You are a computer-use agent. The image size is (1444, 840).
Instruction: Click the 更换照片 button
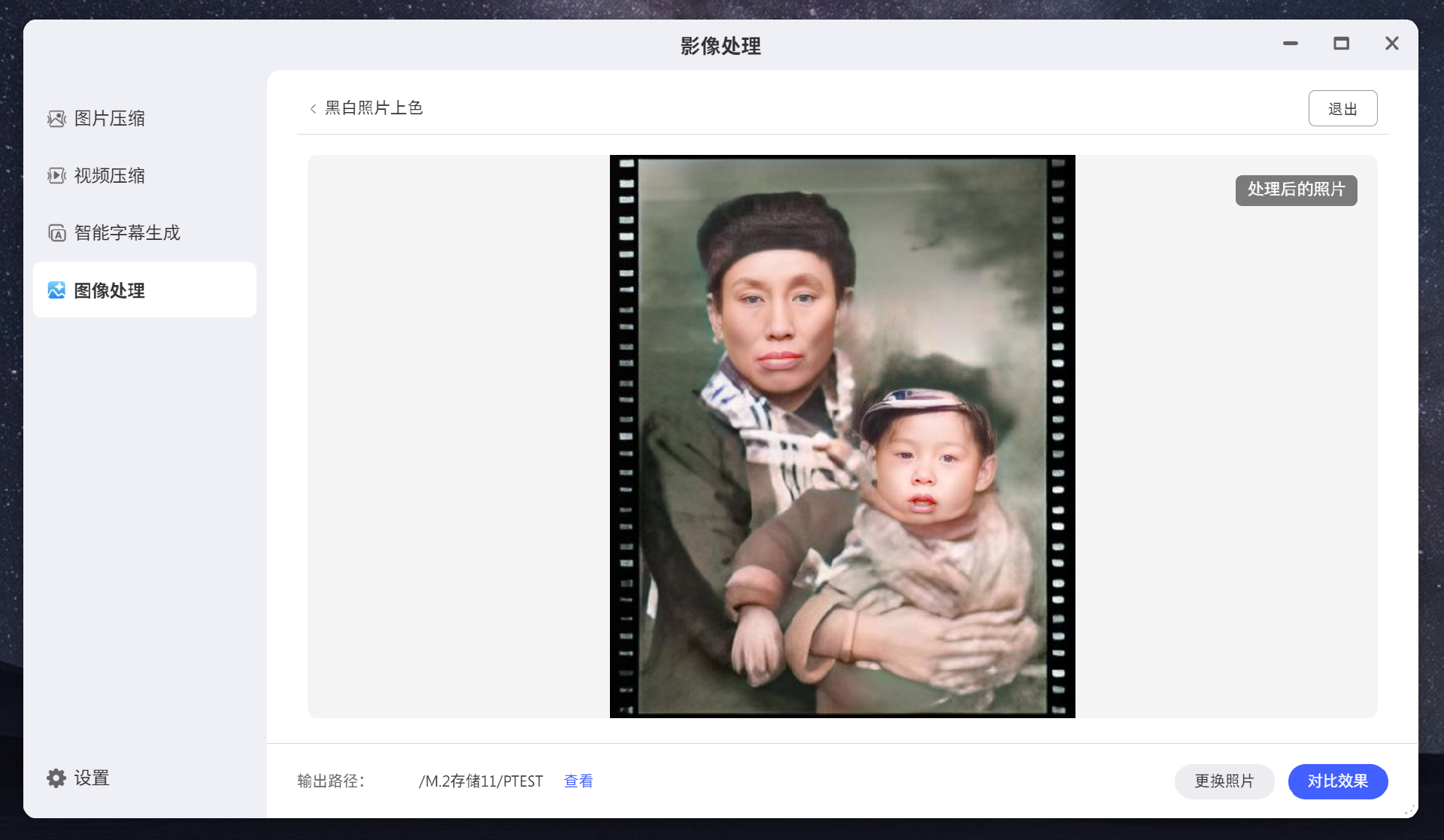tap(1224, 781)
